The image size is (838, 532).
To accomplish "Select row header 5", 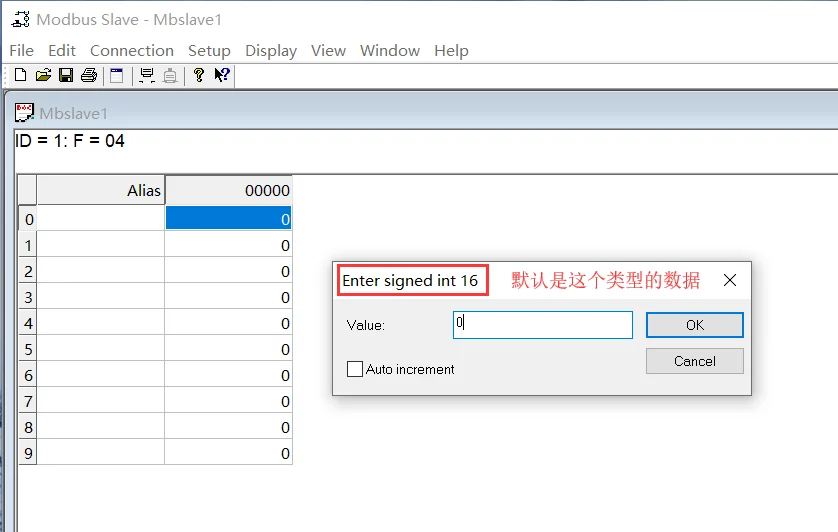I will [28, 349].
